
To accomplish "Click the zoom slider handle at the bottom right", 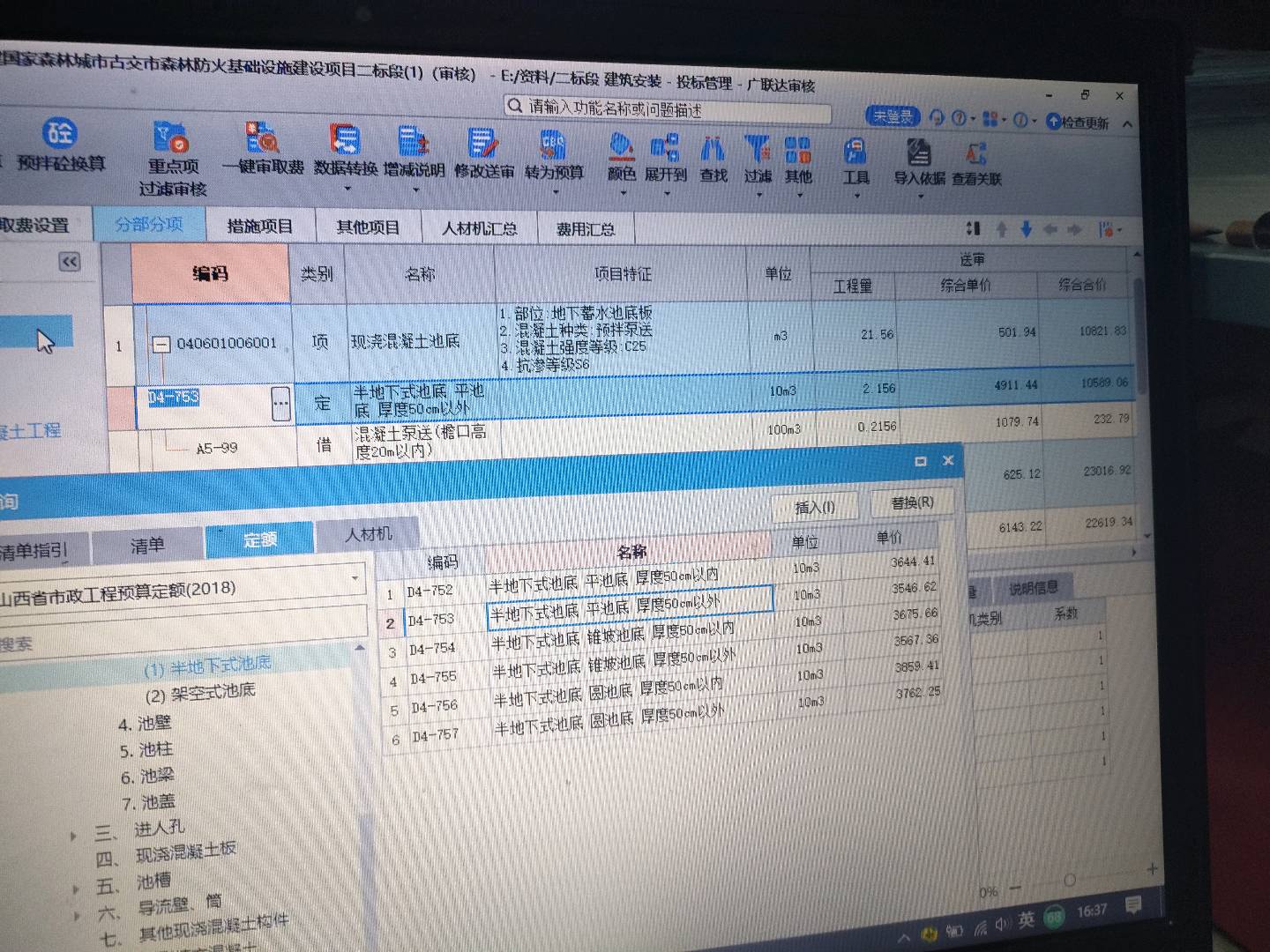I will 1069,881.
